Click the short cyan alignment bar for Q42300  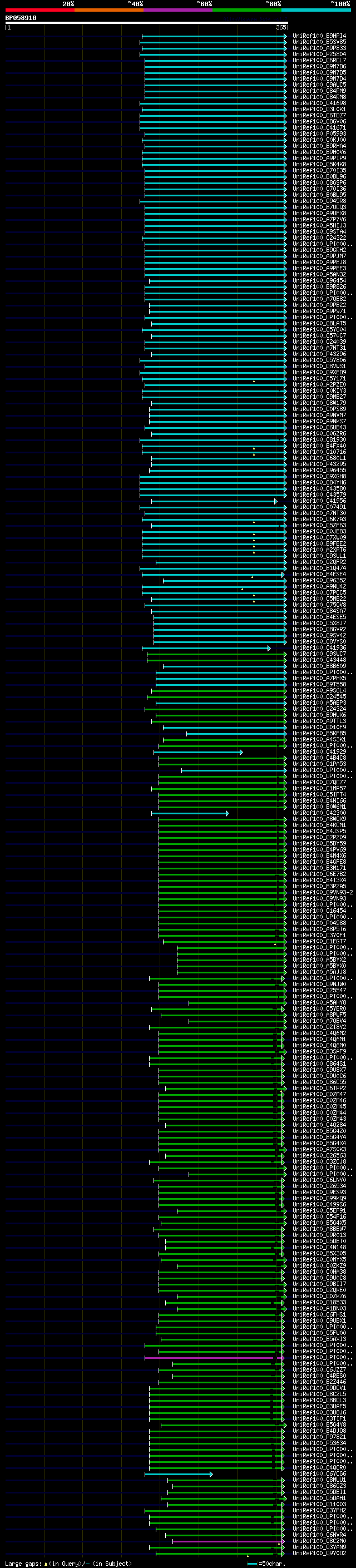pyautogui.click(x=190, y=813)
